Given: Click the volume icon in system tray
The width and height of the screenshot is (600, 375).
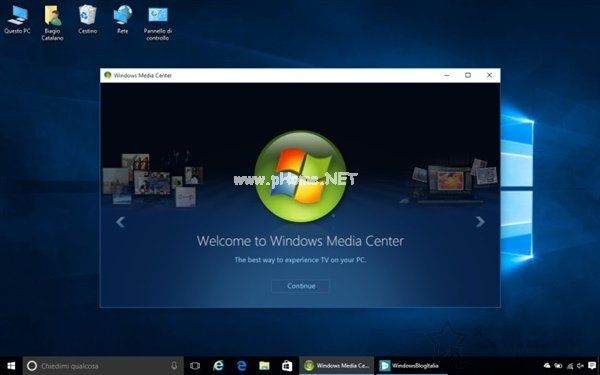Looking at the screenshot, I should point(580,366).
